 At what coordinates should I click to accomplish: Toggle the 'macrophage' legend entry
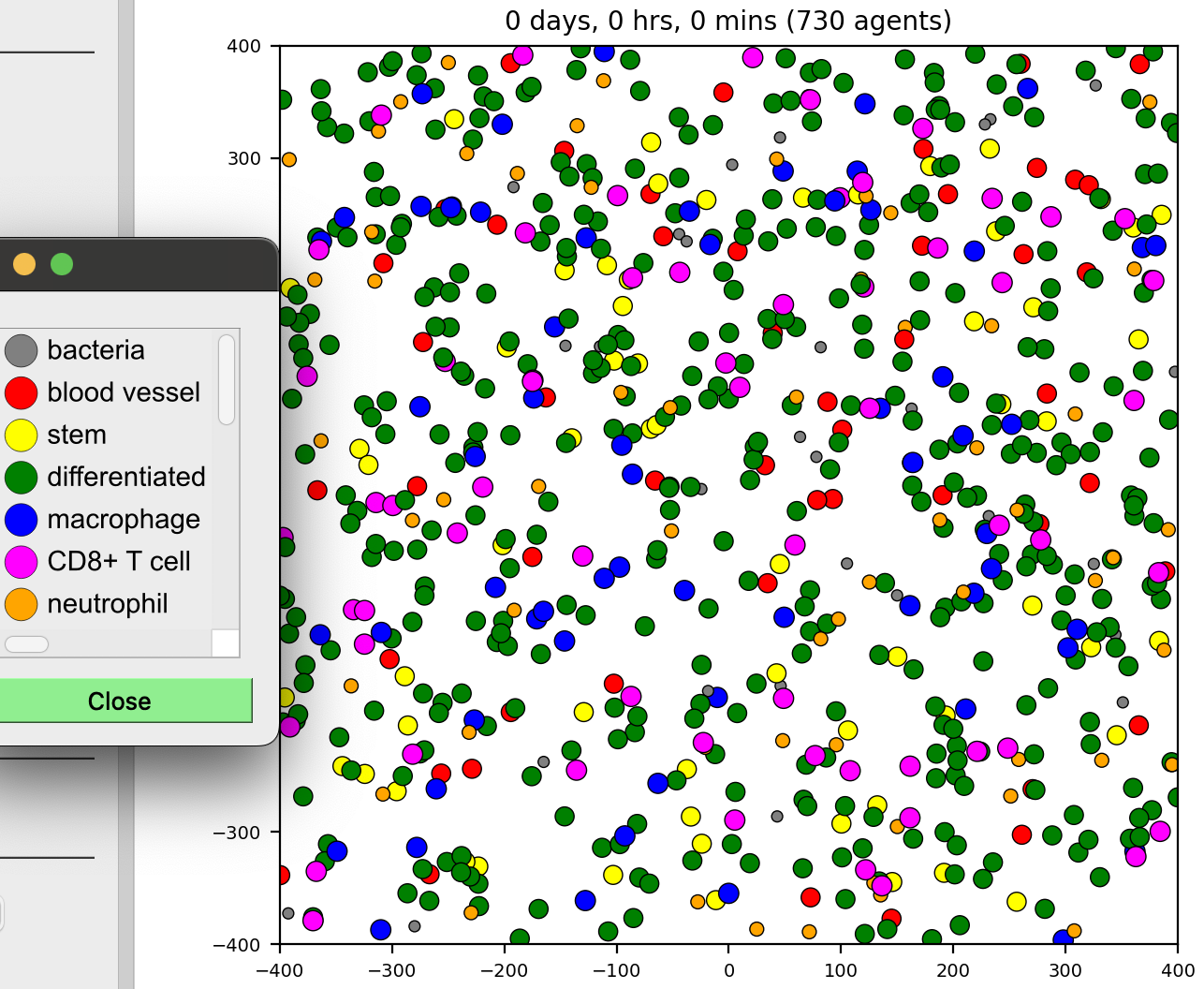(124, 519)
